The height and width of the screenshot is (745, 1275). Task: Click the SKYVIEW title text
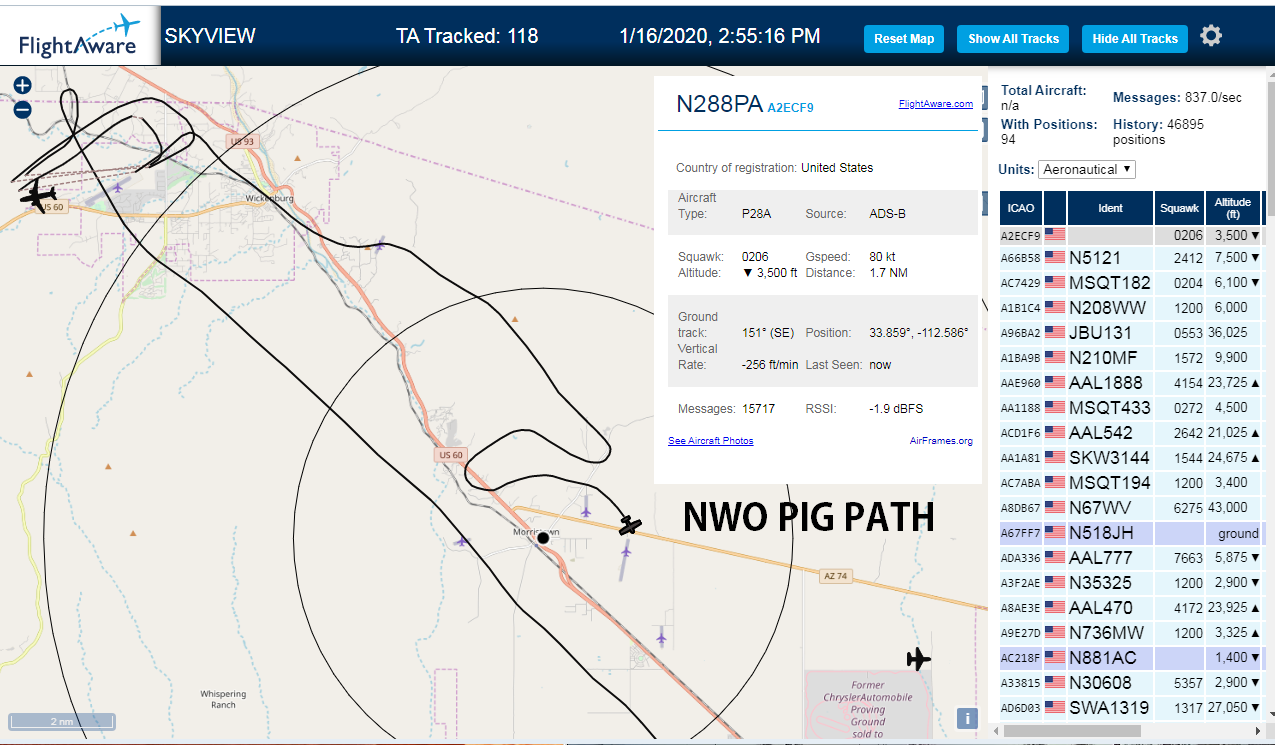[210, 36]
